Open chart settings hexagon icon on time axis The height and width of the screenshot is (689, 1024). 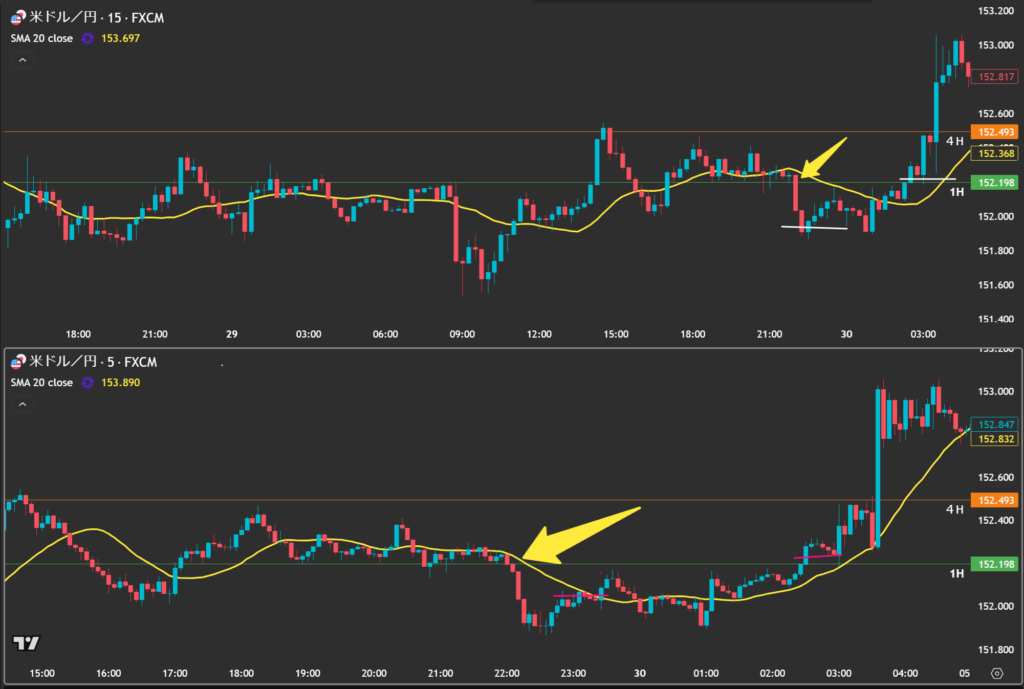click(x=997, y=673)
